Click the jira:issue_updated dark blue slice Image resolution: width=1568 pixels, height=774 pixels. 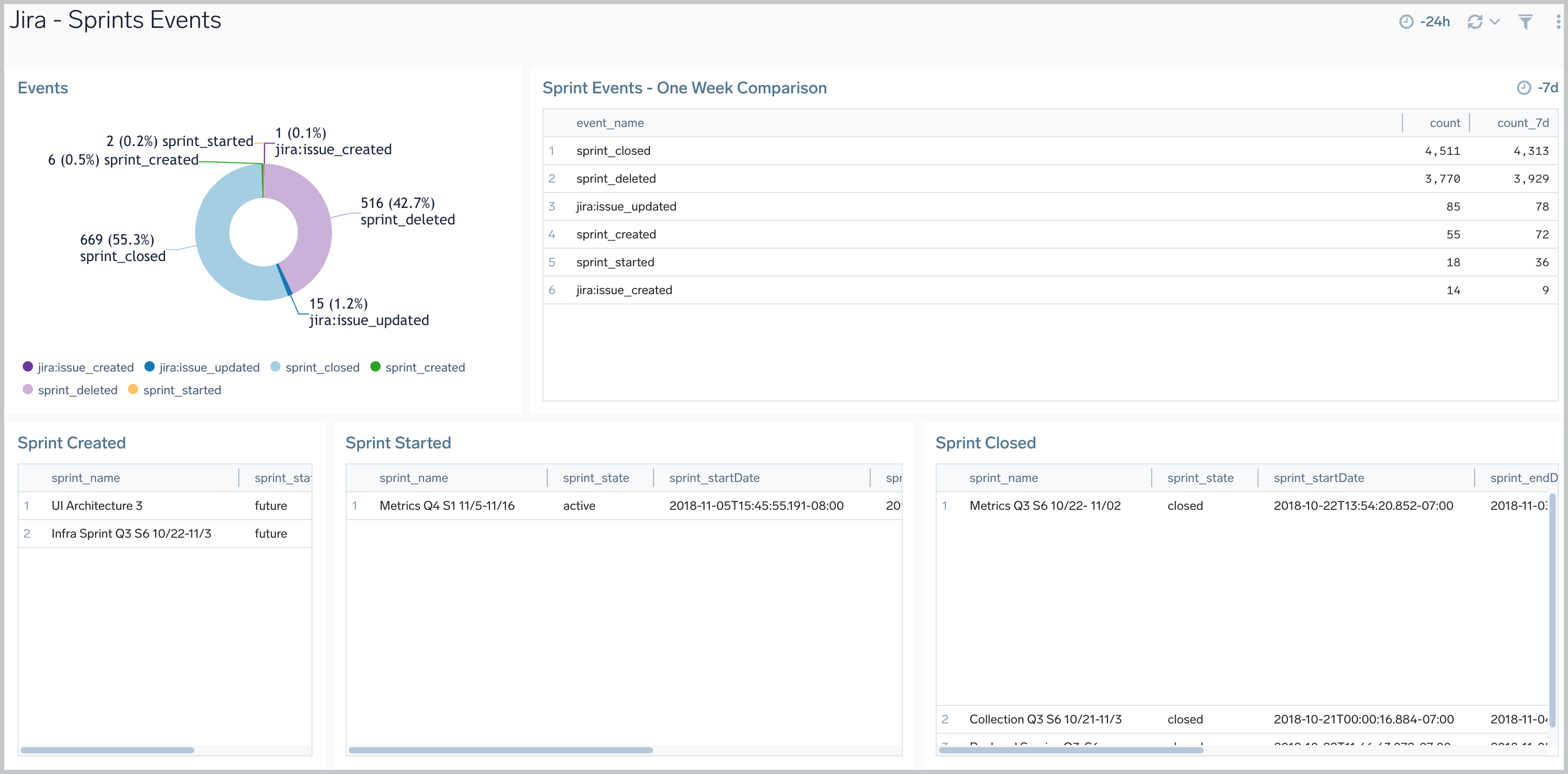coord(284,280)
